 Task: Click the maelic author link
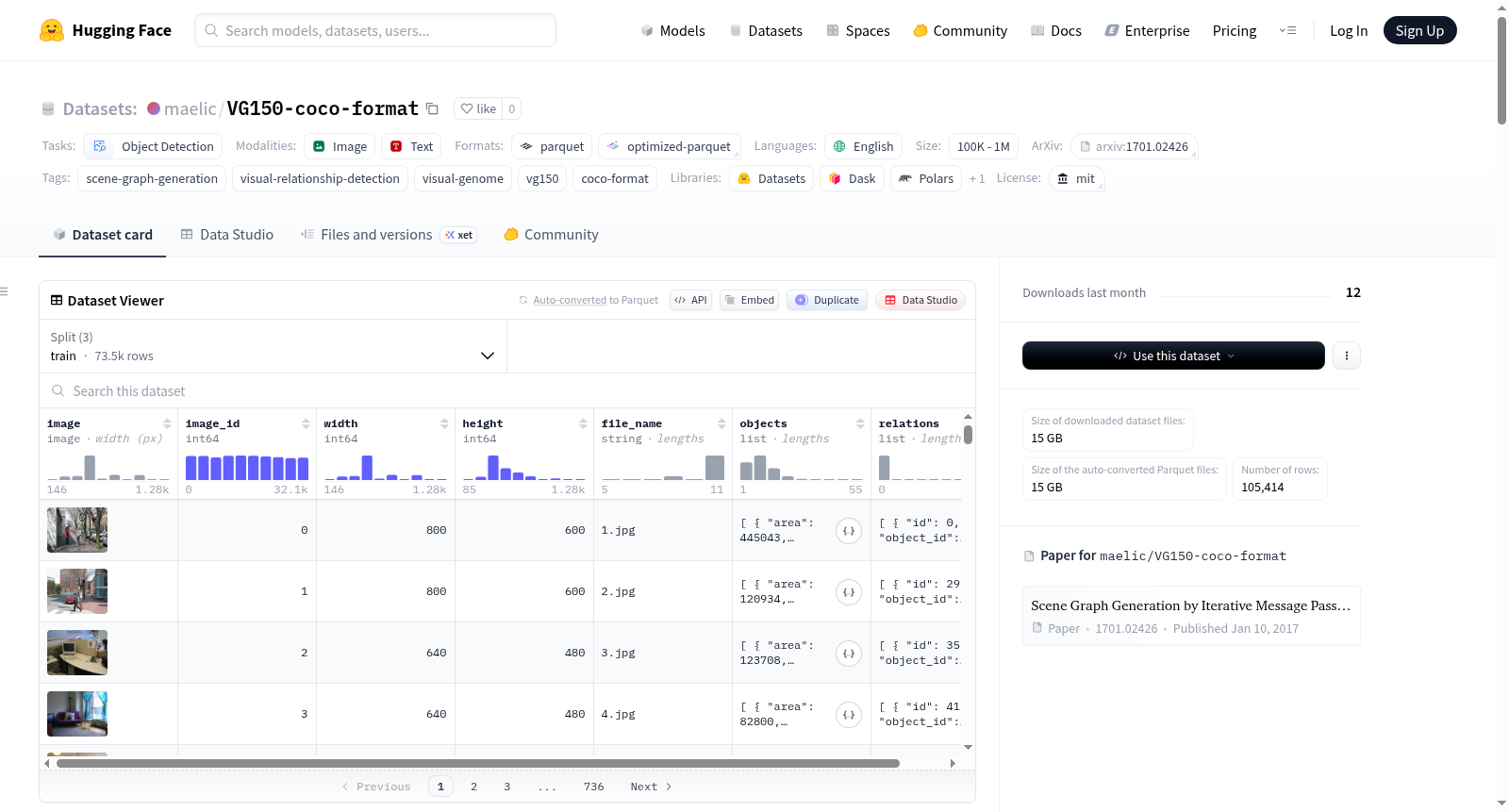(190, 108)
